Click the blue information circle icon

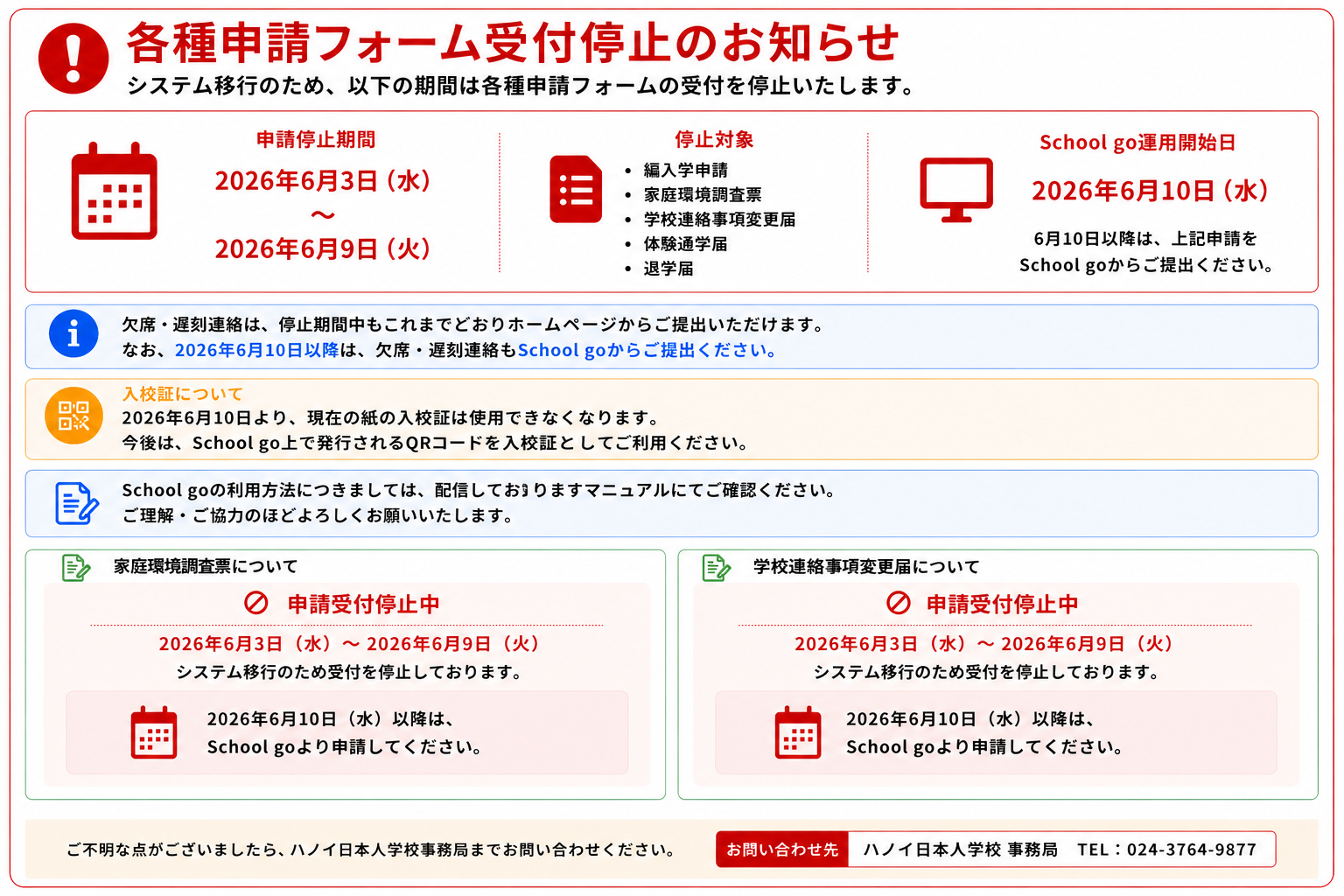[x=73, y=333]
